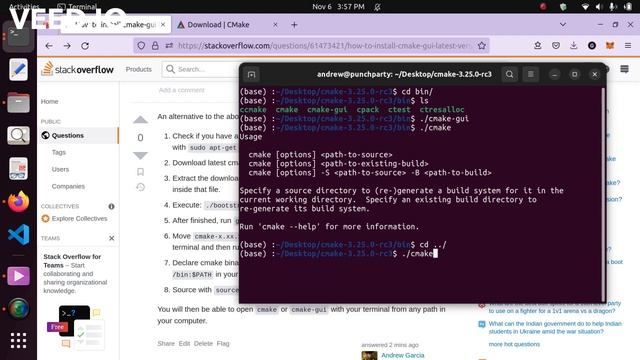Open Activities overview
The height and width of the screenshot is (360, 640).
24,7
